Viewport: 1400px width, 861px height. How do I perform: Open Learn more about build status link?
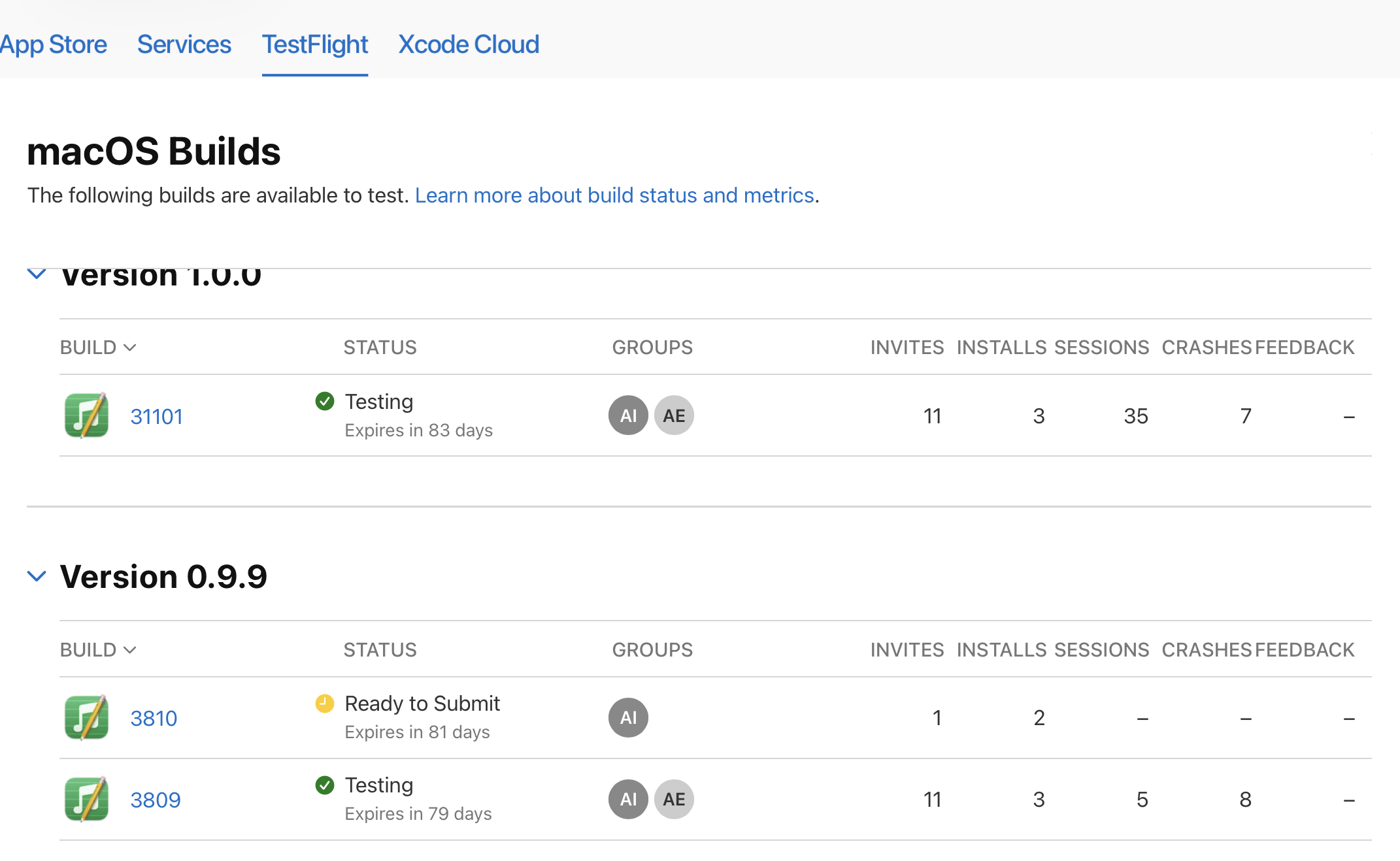[x=614, y=195]
